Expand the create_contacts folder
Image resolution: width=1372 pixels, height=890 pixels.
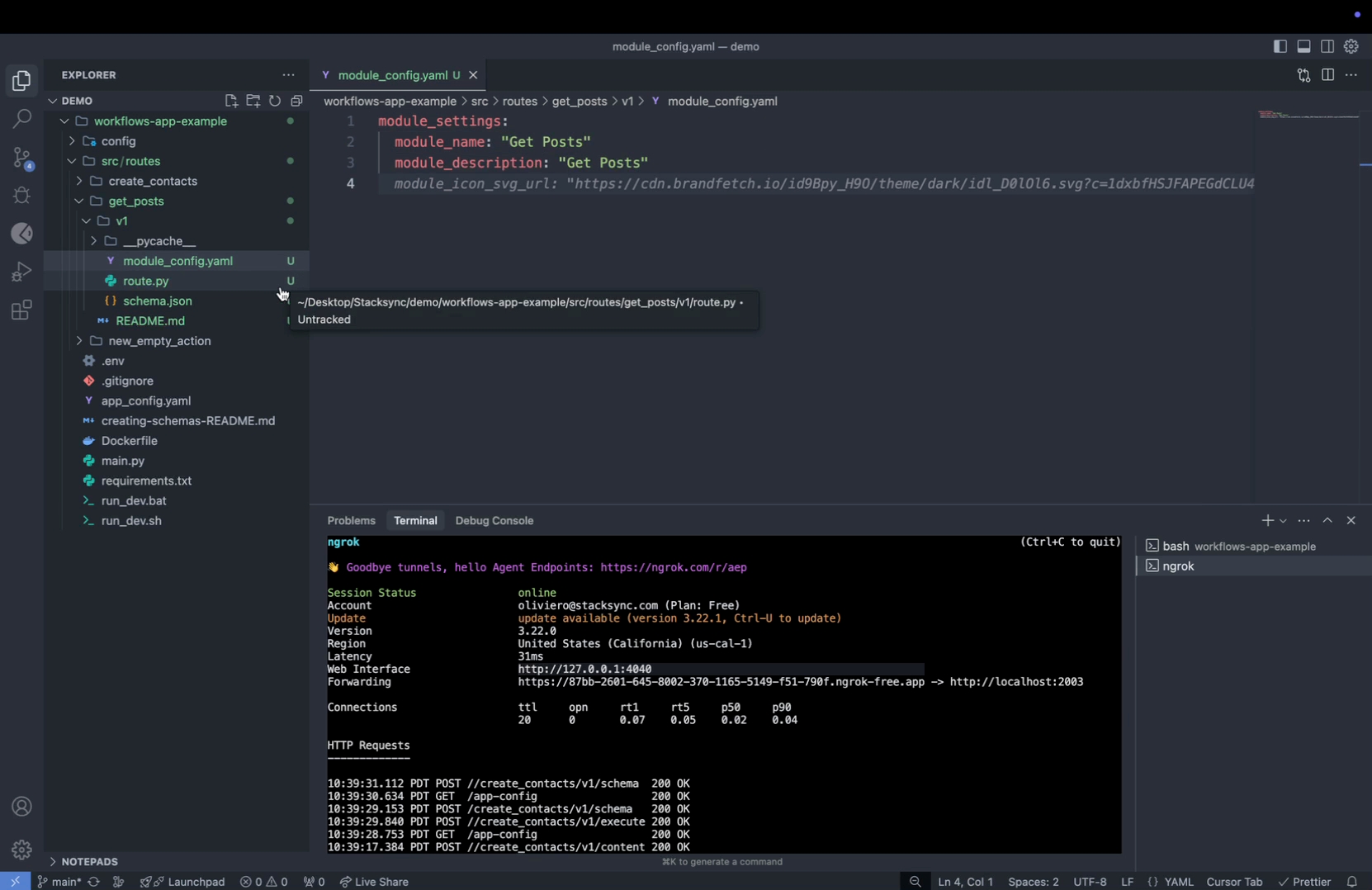(153, 181)
